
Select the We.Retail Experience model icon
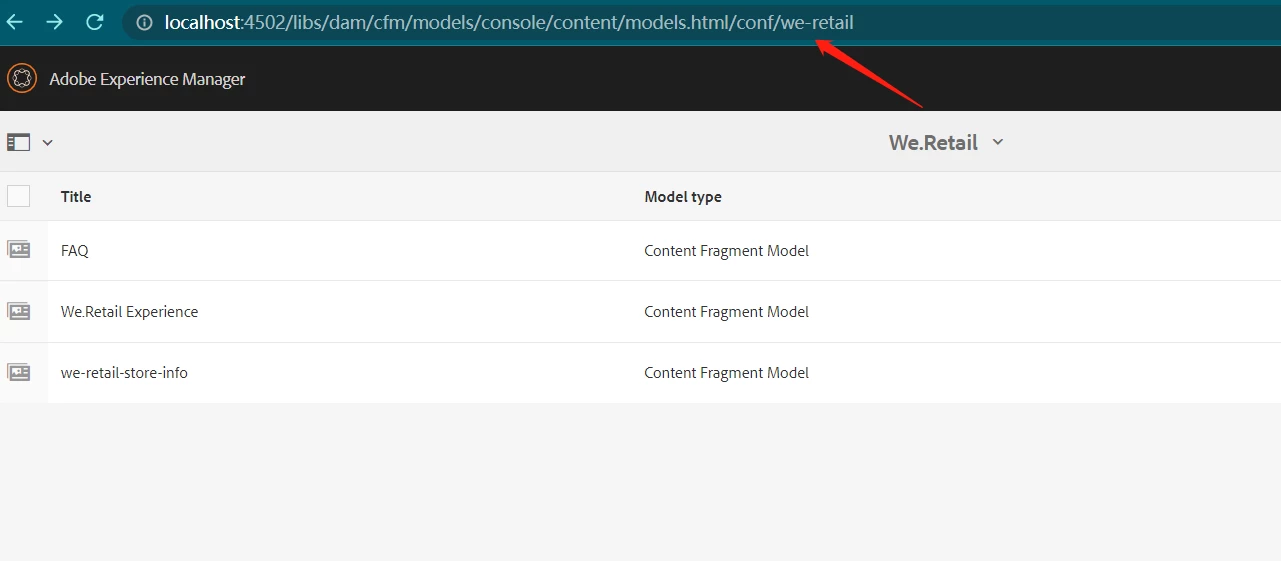coord(18,311)
